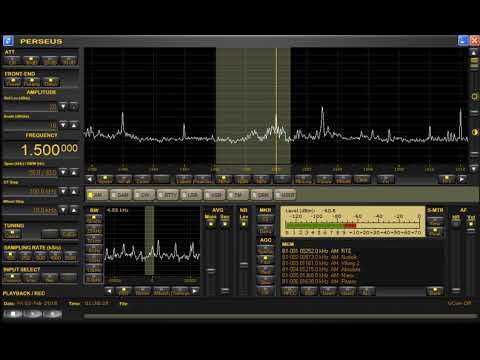Switch demodulation mode to USB
480x360 pixels.
pos(214,195)
